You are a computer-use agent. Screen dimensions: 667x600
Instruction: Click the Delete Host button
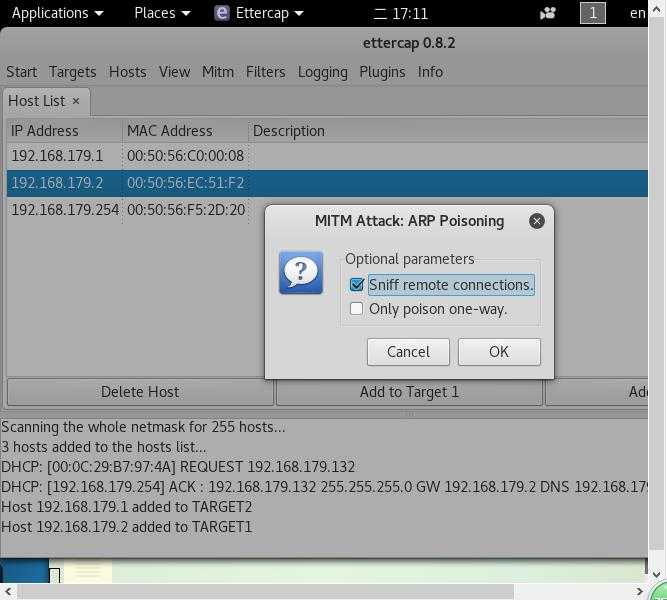140,392
